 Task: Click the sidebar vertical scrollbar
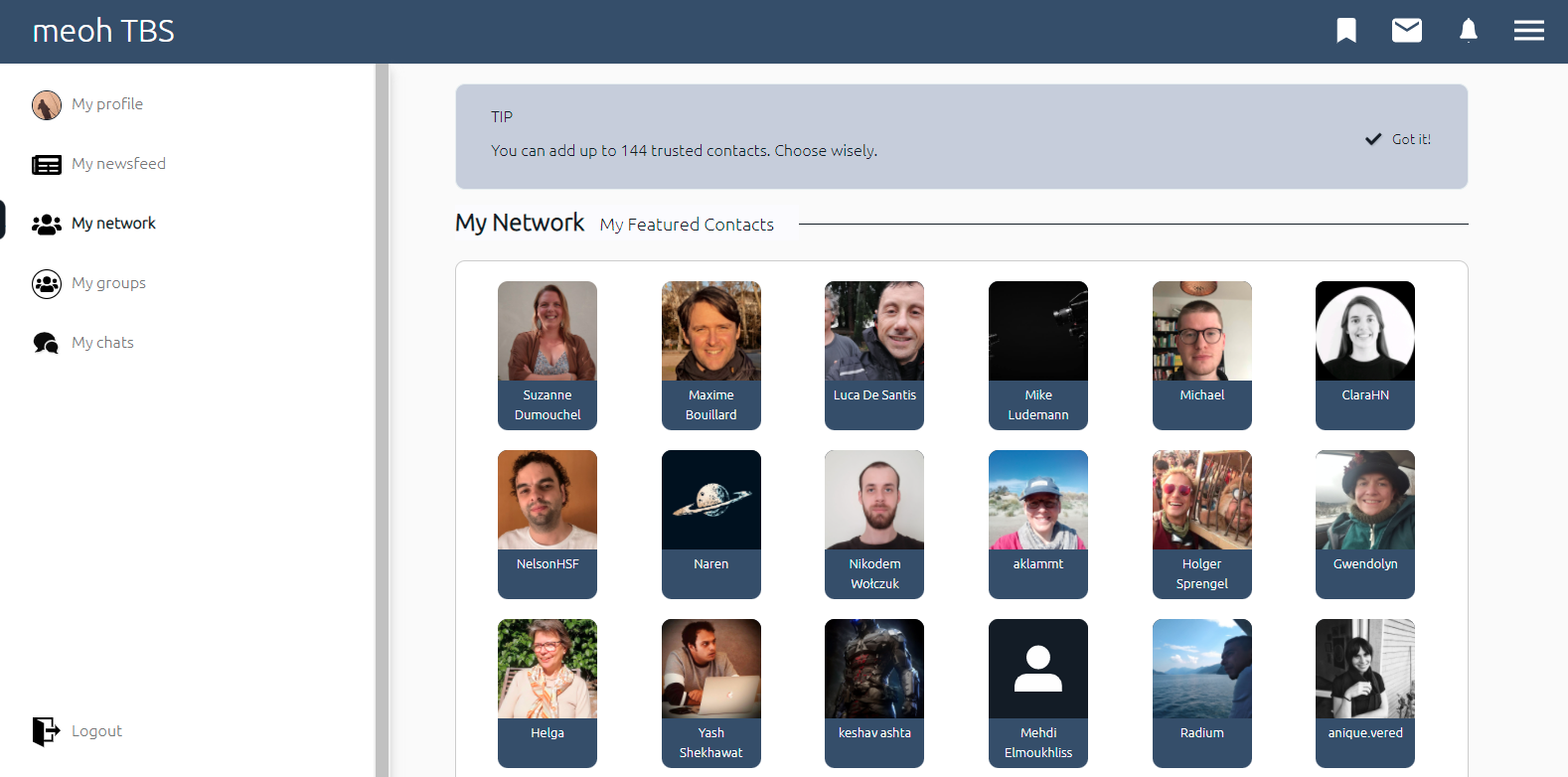[x=382, y=420]
